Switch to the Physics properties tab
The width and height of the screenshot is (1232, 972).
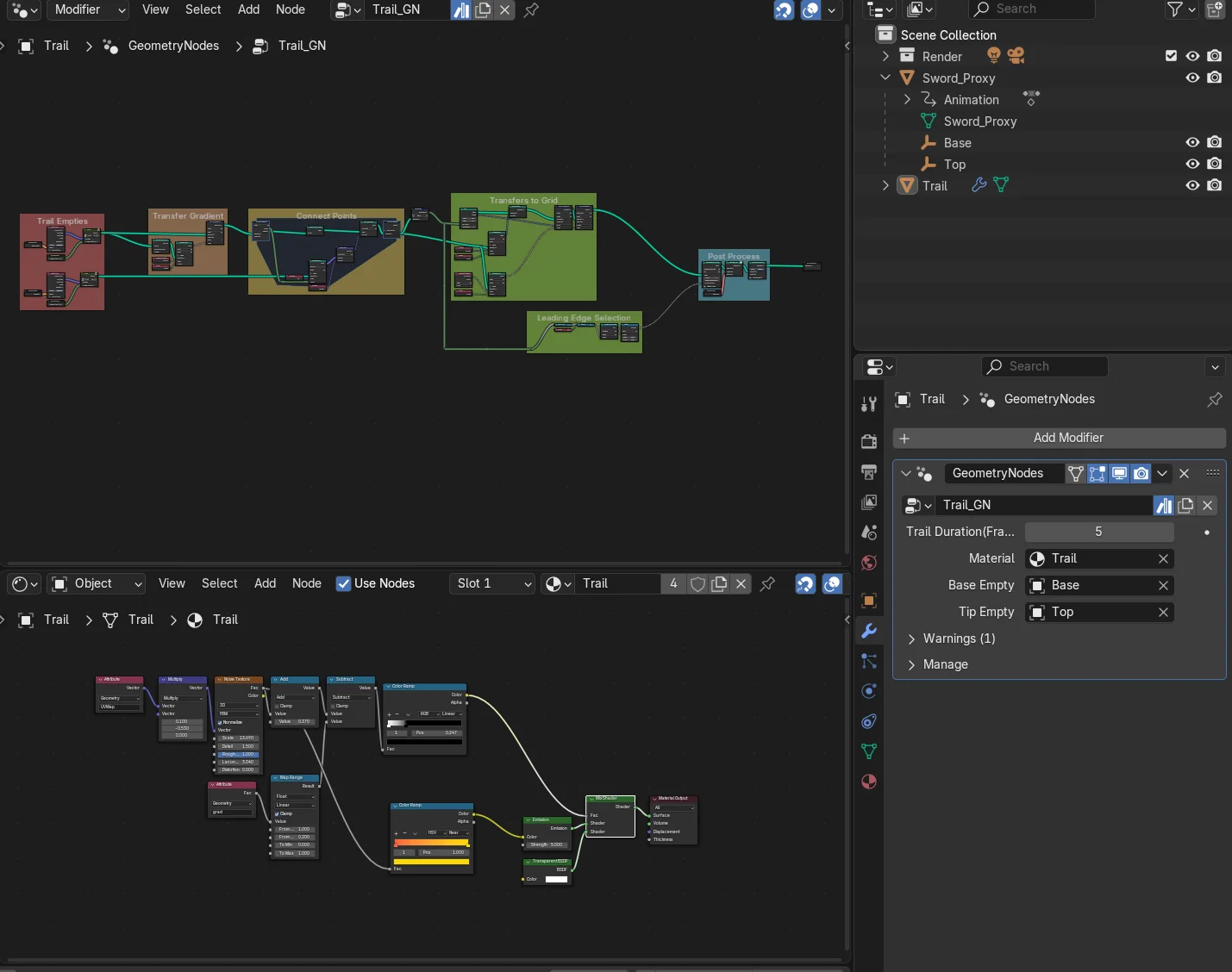point(869,691)
